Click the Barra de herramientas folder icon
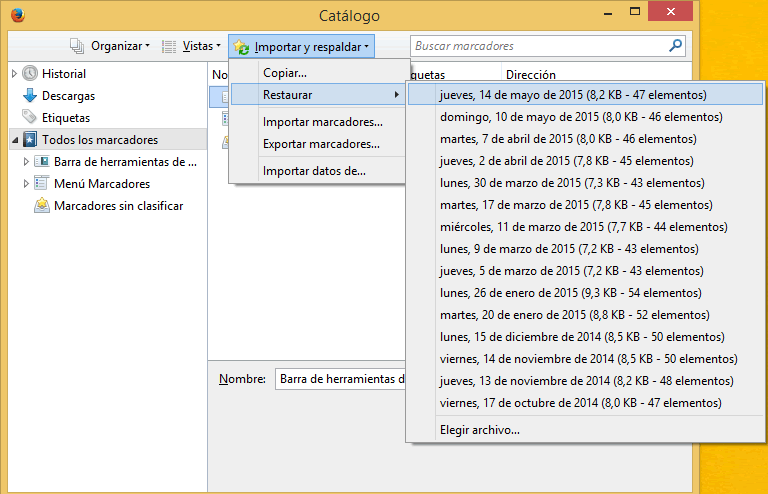Screen dimensions: 768x494 click(x=42, y=162)
